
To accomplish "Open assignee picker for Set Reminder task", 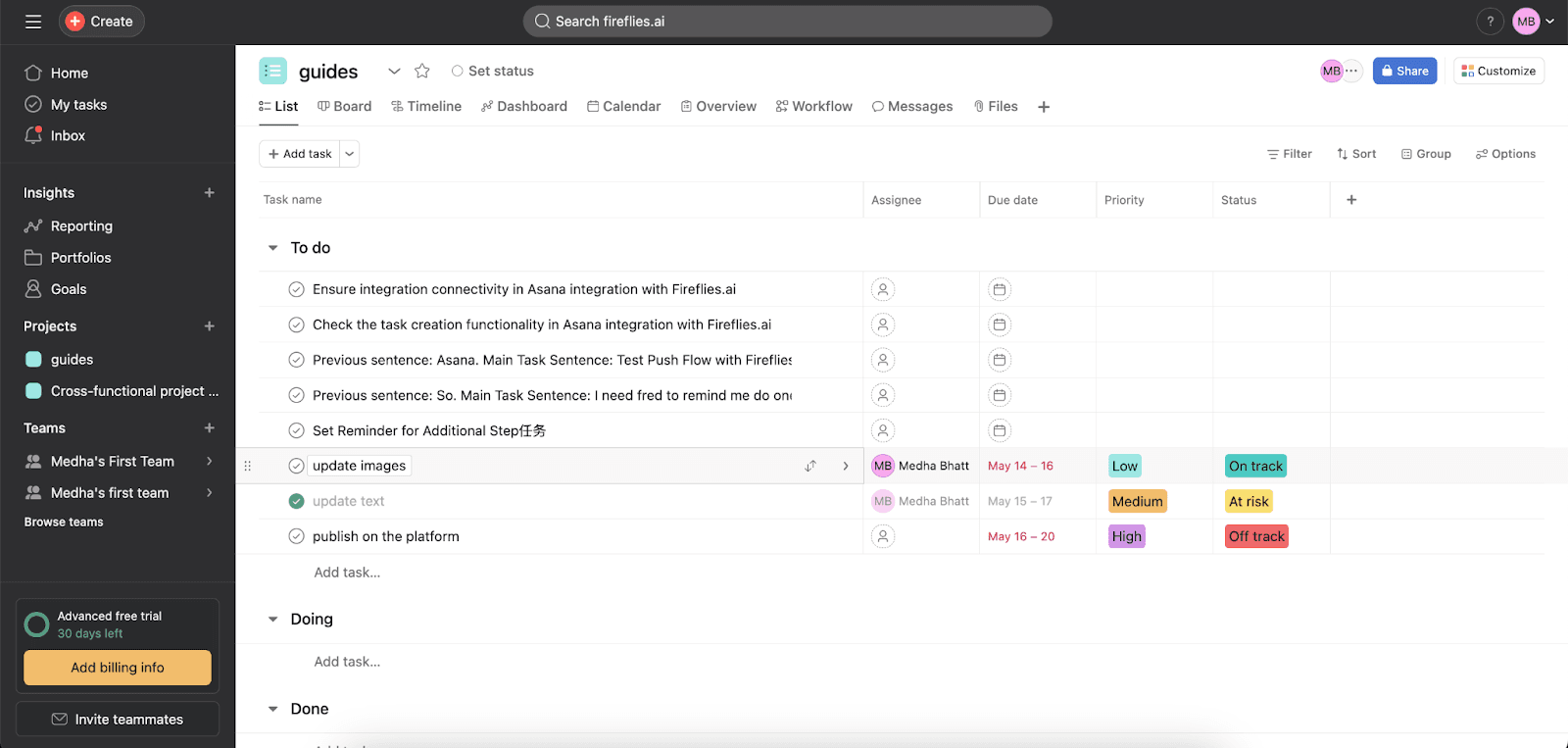I will (883, 430).
